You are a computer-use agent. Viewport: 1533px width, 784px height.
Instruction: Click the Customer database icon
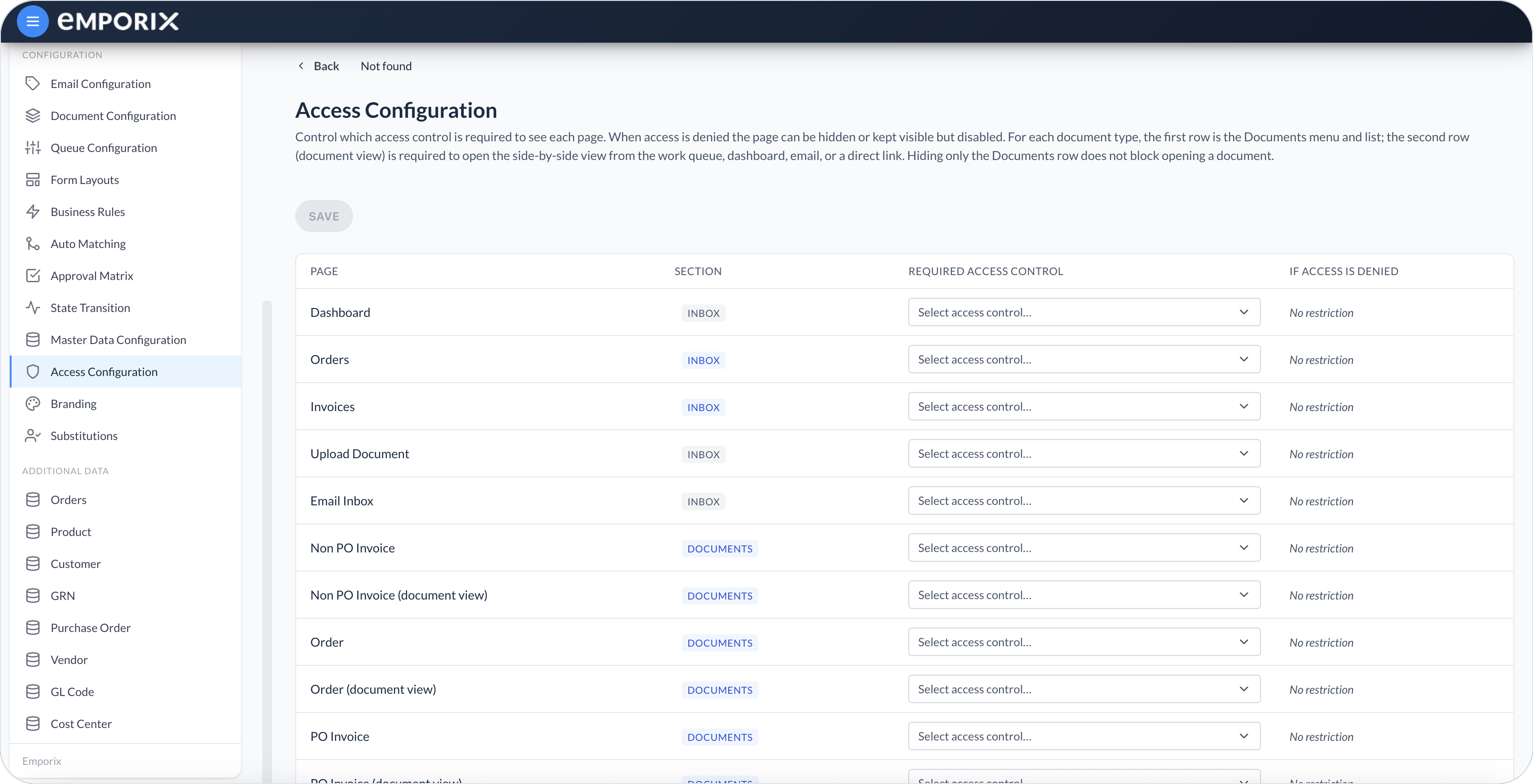tap(33, 564)
